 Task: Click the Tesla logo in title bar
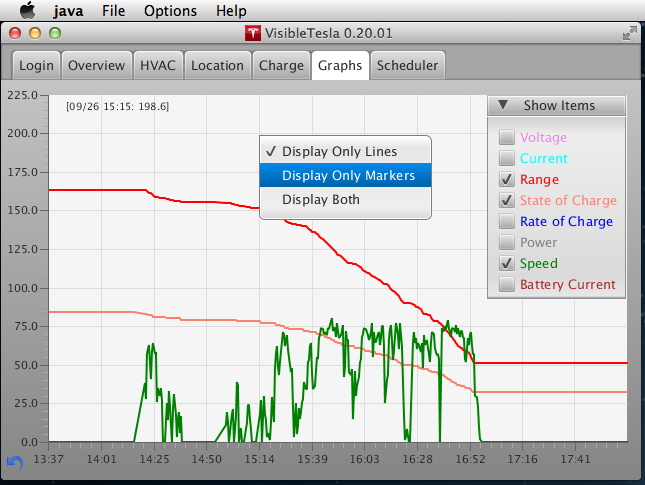(x=253, y=33)
